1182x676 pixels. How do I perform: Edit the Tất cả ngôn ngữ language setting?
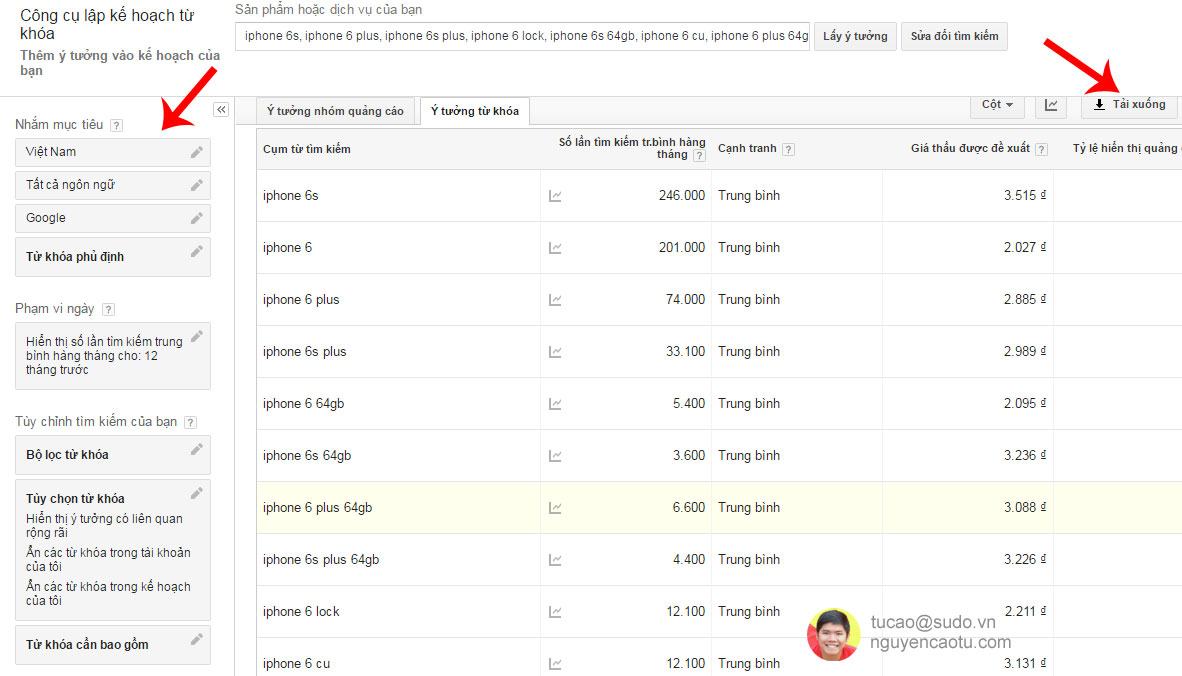[197, 185]
